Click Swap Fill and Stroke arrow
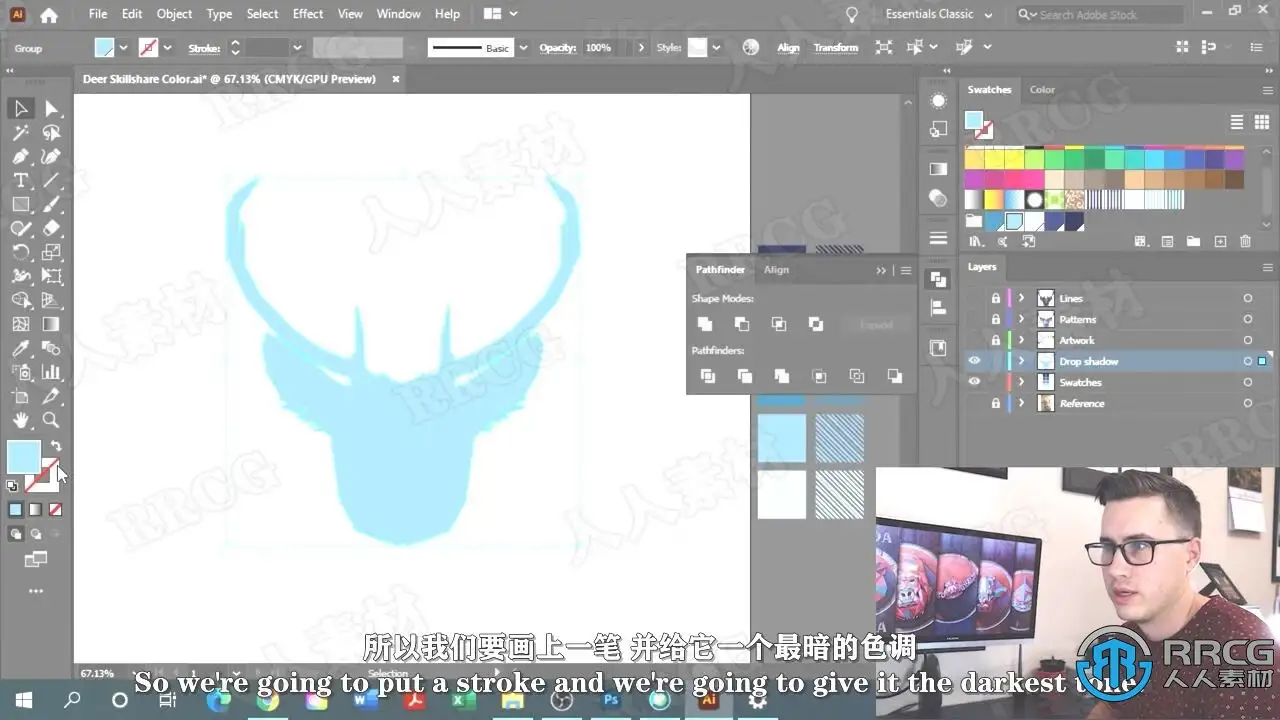Screen dimensions: 1280x720 (x=56, y=446)
